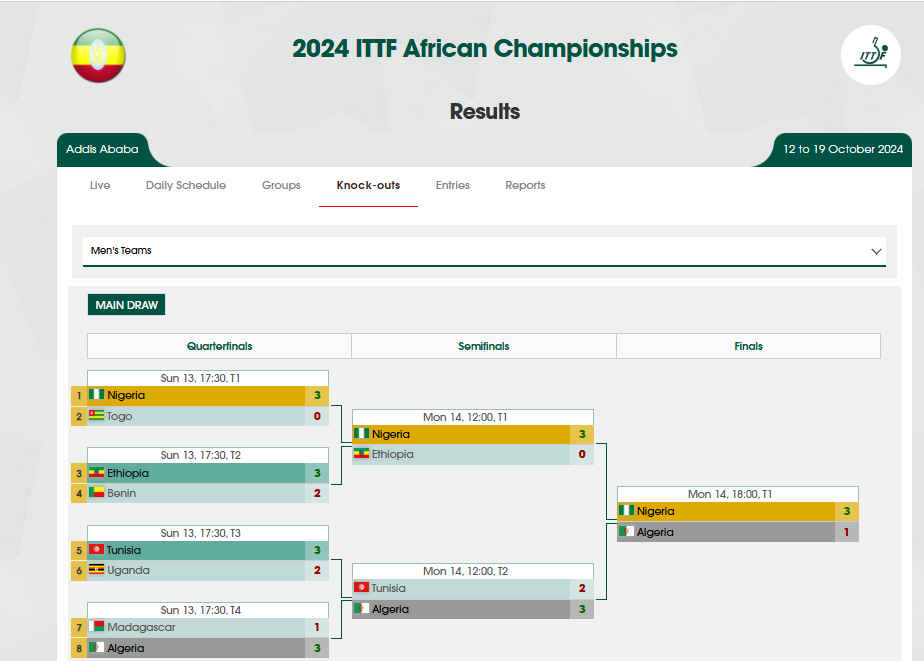Open the Daily Schedule tab
The width and height of the screenshot is (924, 661).
pos(186,185)
